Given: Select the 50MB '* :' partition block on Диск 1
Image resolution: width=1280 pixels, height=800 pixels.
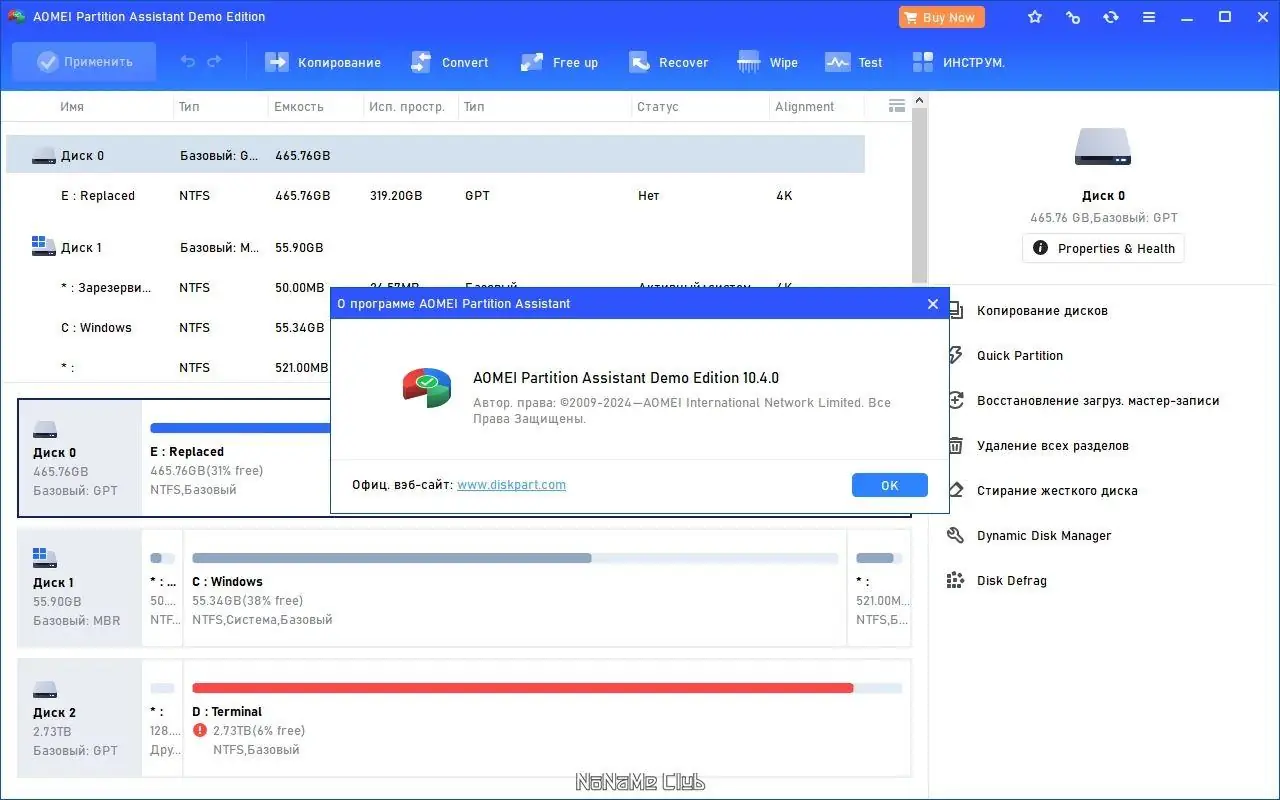Looking at the screenshot, I should click(163, 588).
